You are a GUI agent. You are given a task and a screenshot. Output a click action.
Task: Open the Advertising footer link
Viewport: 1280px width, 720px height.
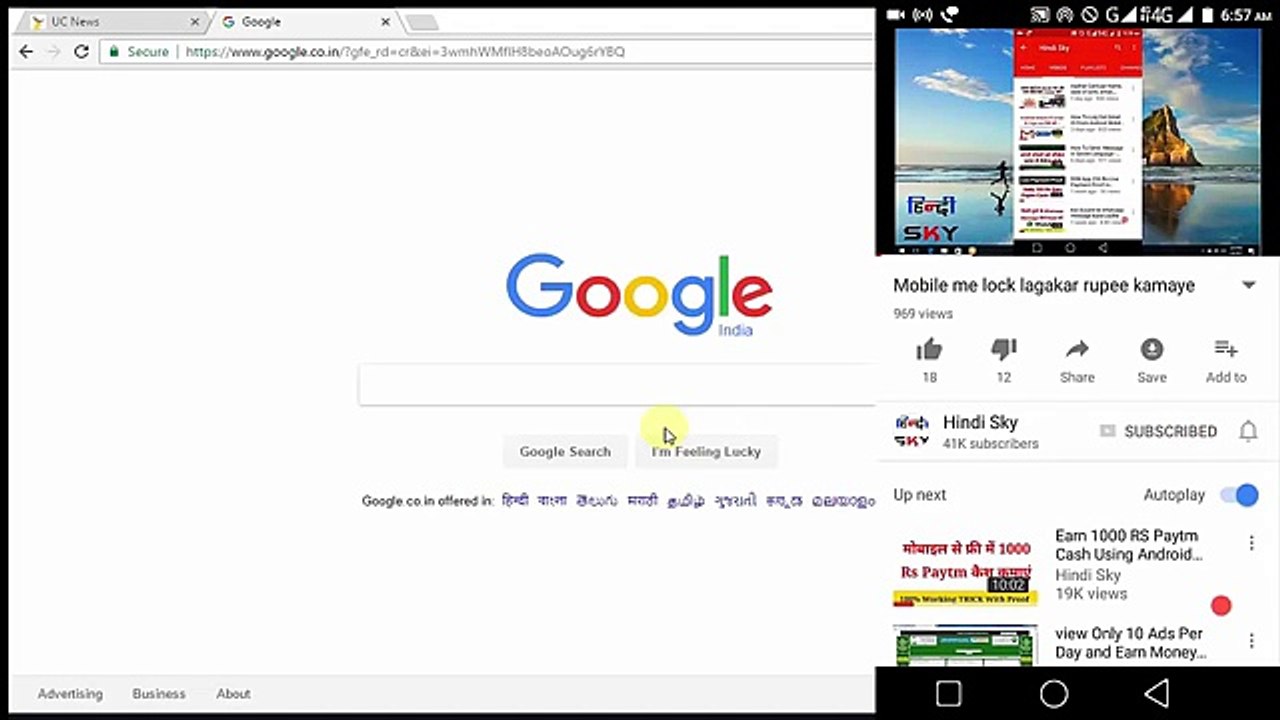70,694
